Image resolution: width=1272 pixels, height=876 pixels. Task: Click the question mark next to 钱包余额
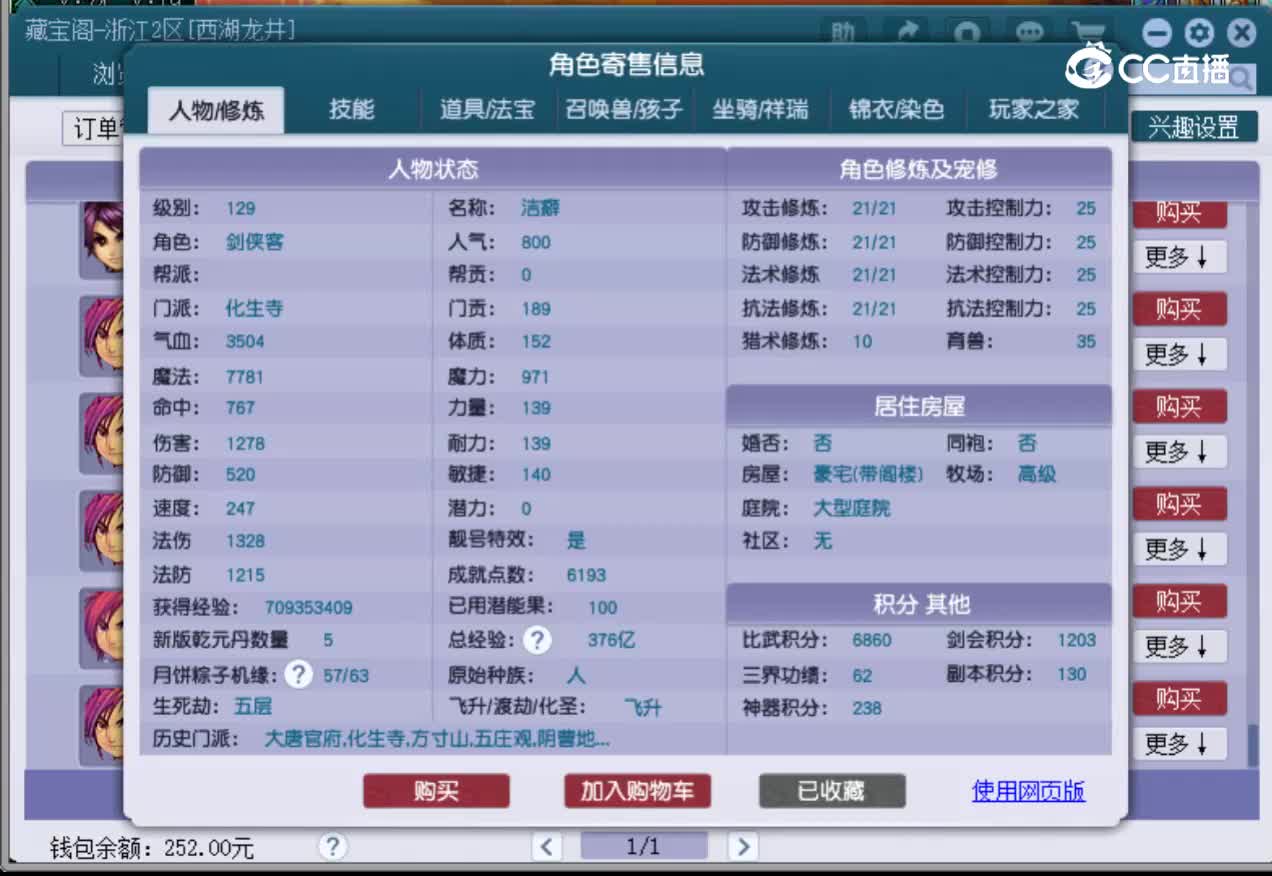(x=332, y=846)
